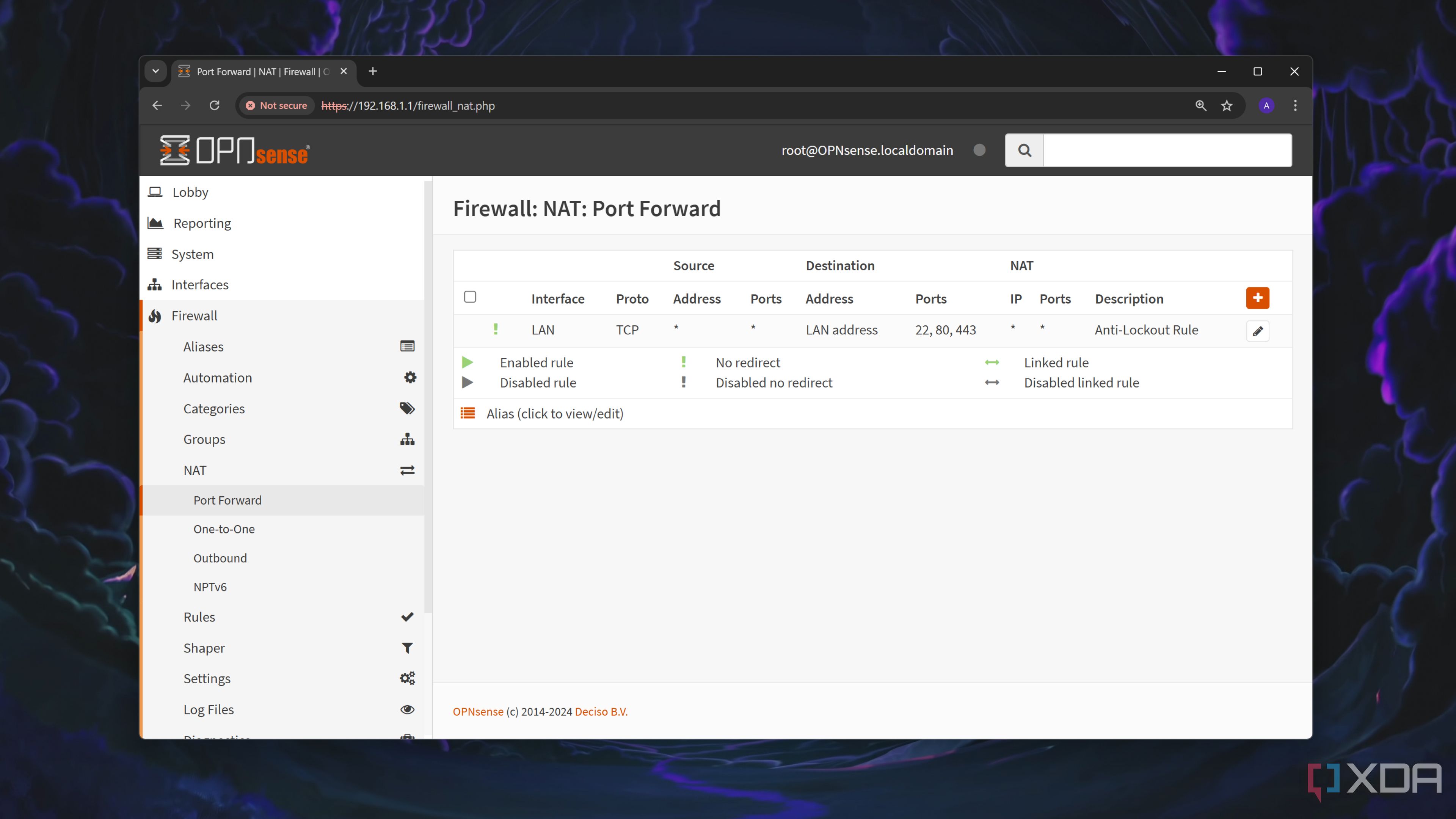Image resolution: width=1456 pixels, height=819 pixels.
Task: Edit the Anti-Lockout Rule with pencil icon
Action: [x=1257, y=331]
